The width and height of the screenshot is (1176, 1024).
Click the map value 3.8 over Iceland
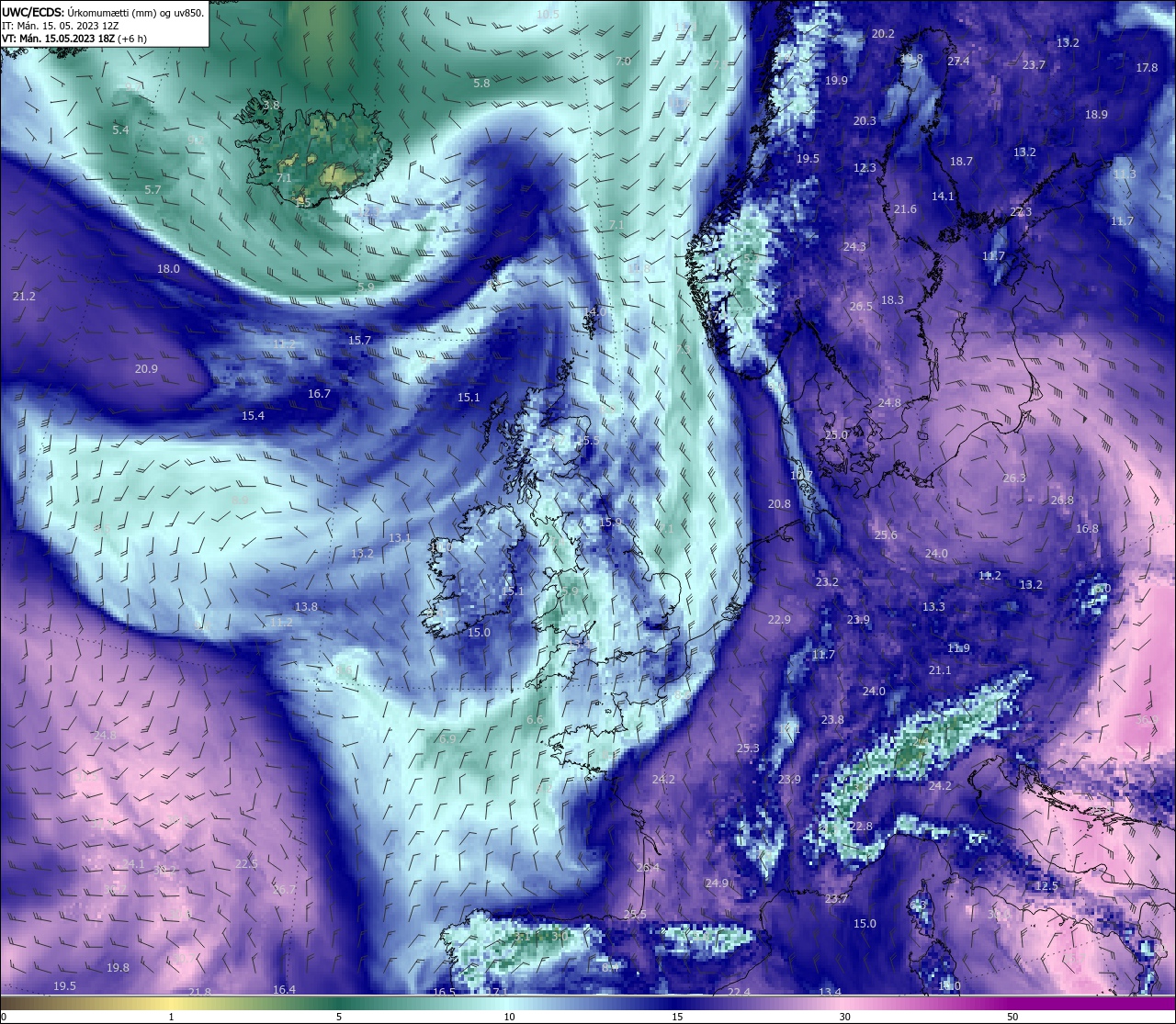(x=271, y=106)
